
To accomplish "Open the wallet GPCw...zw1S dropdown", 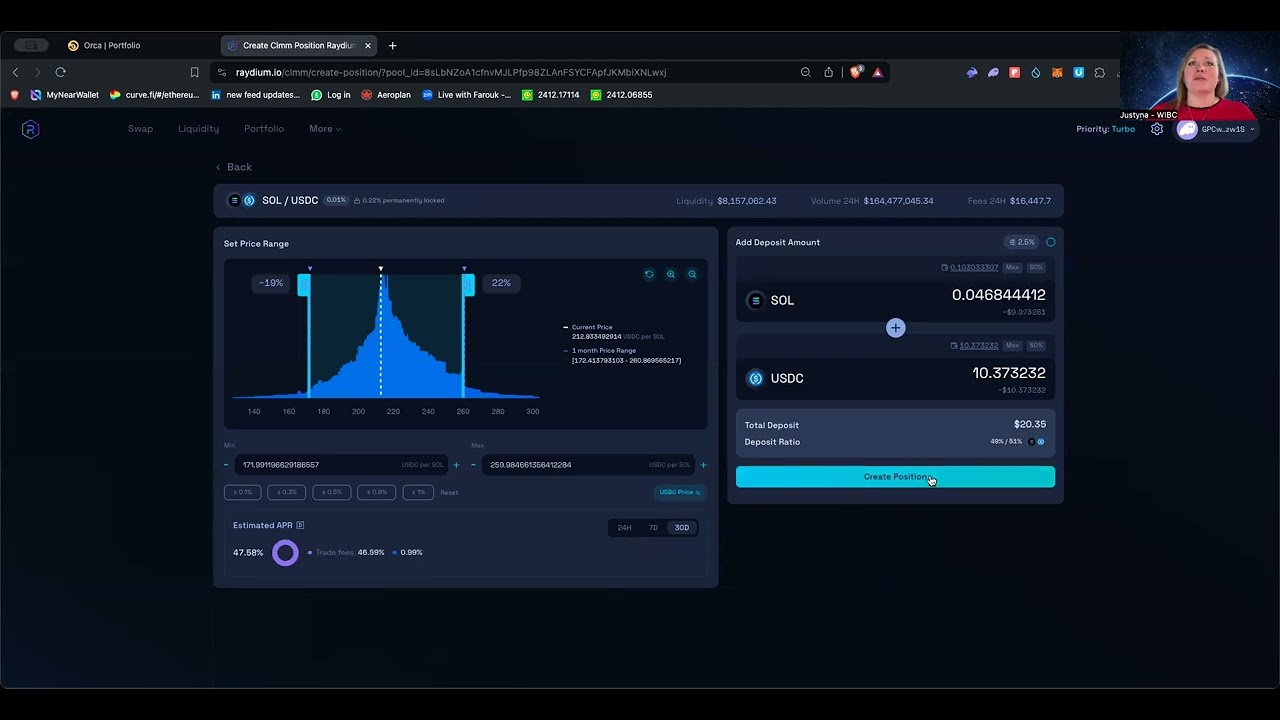I will pos(1216,129).
